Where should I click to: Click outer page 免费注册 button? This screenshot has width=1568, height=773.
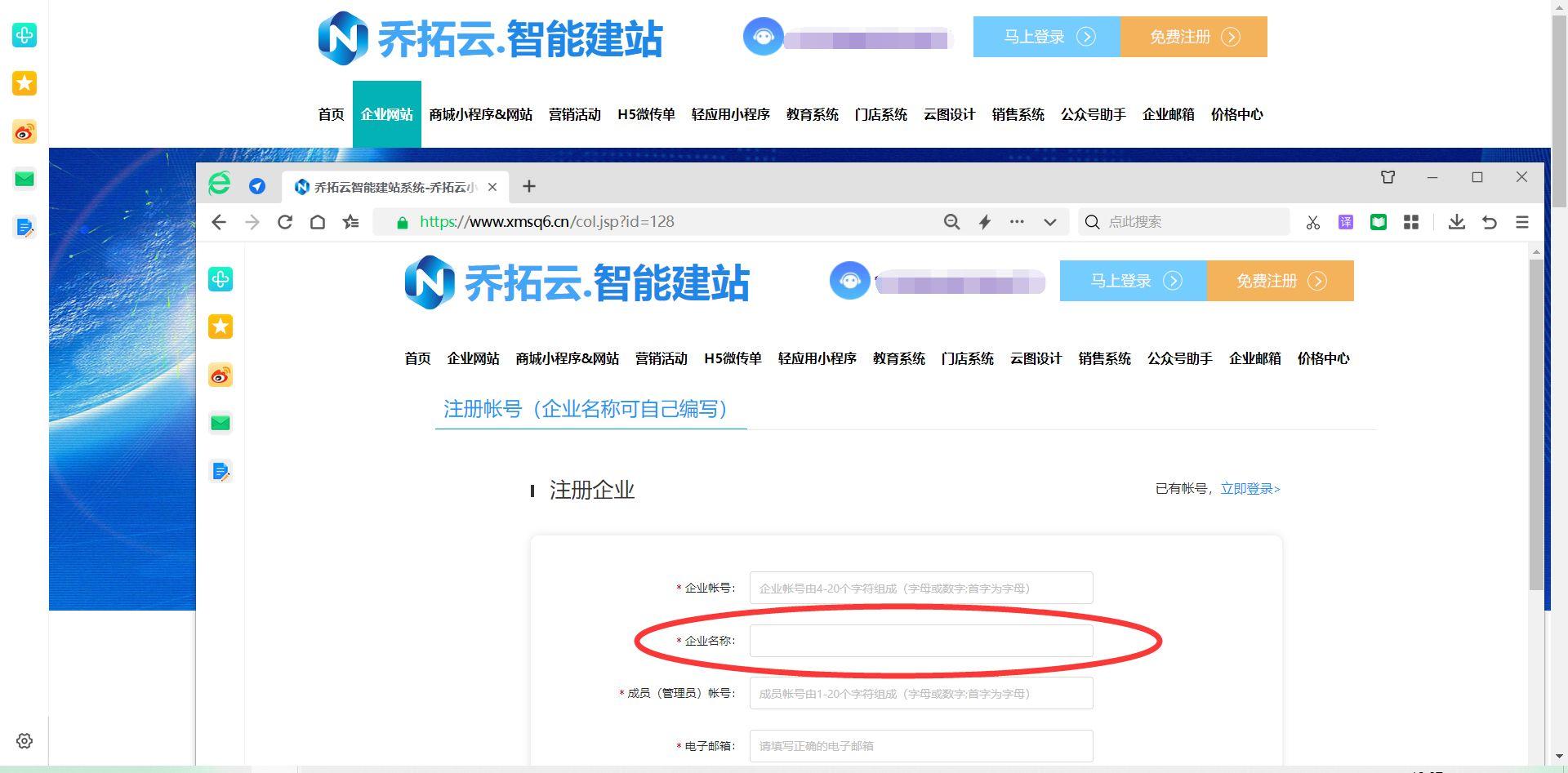tap(1194, 37)
